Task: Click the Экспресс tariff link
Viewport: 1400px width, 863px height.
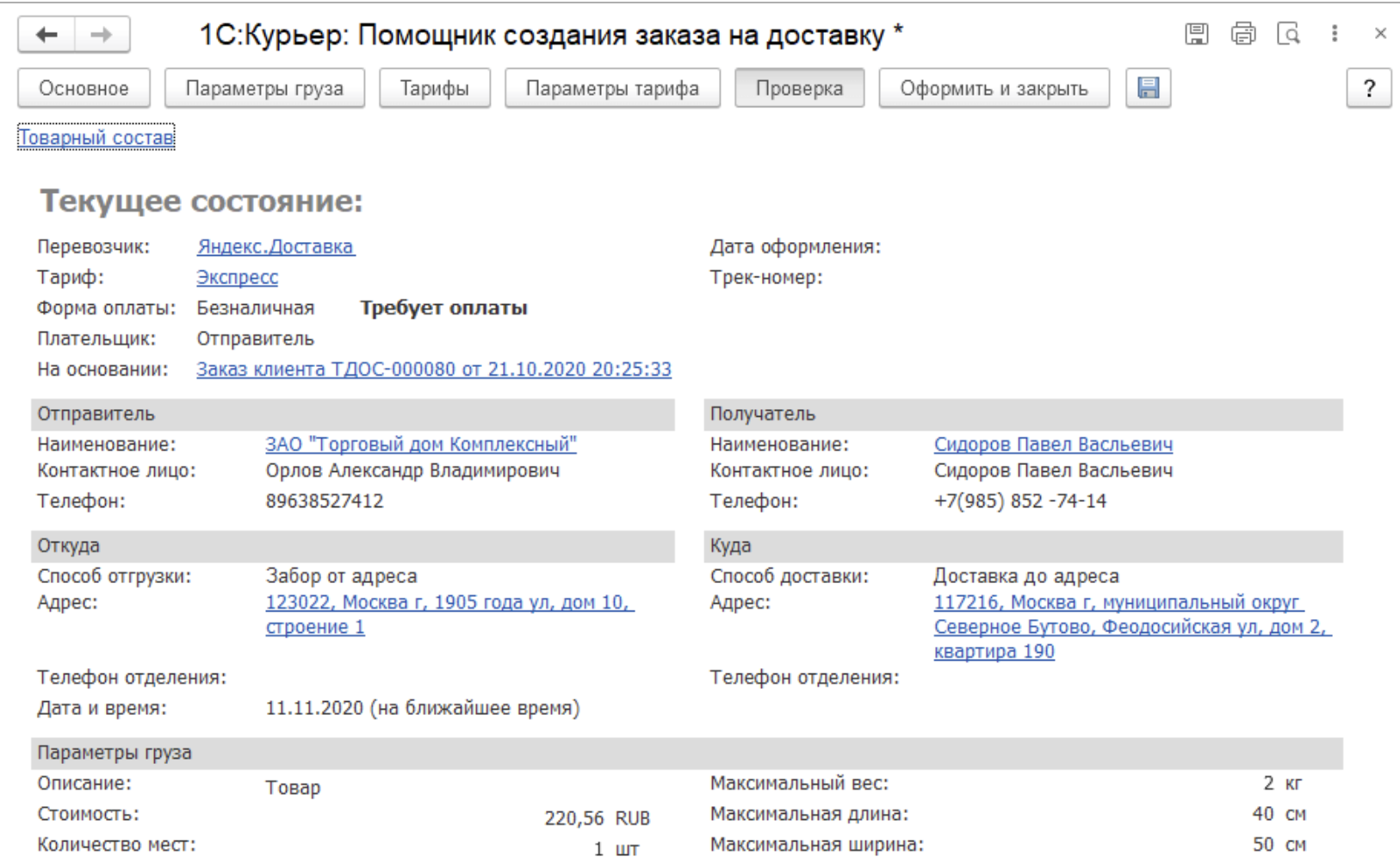Action: point(237,277)
